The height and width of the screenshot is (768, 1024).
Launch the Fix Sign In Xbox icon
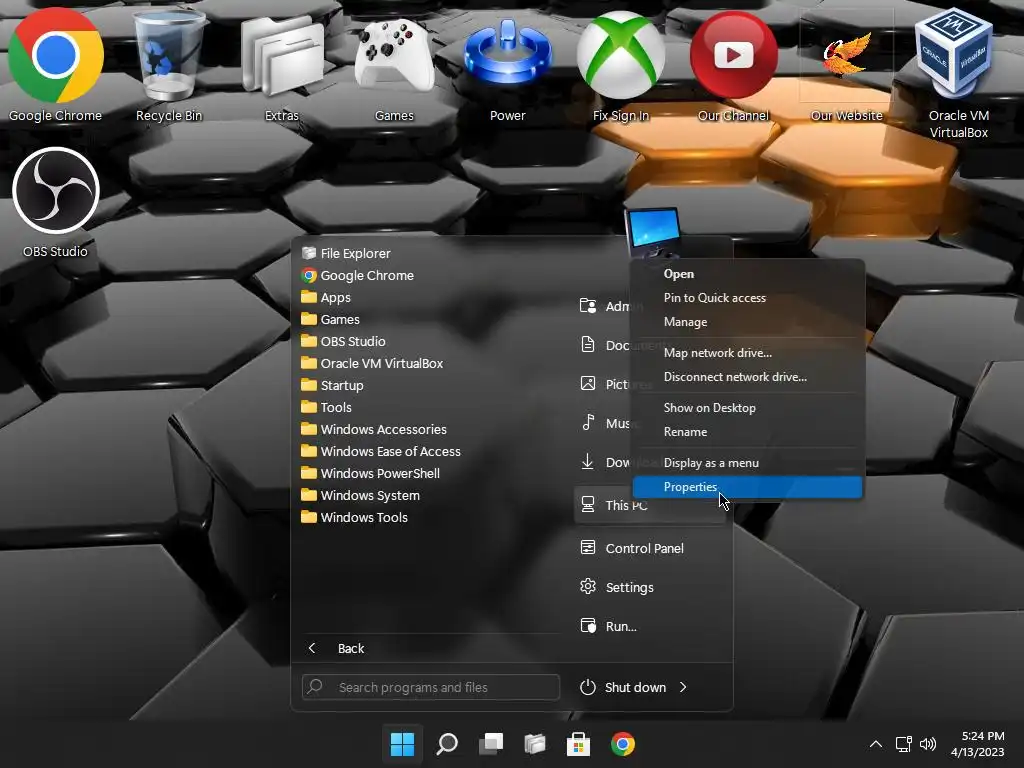620,65
